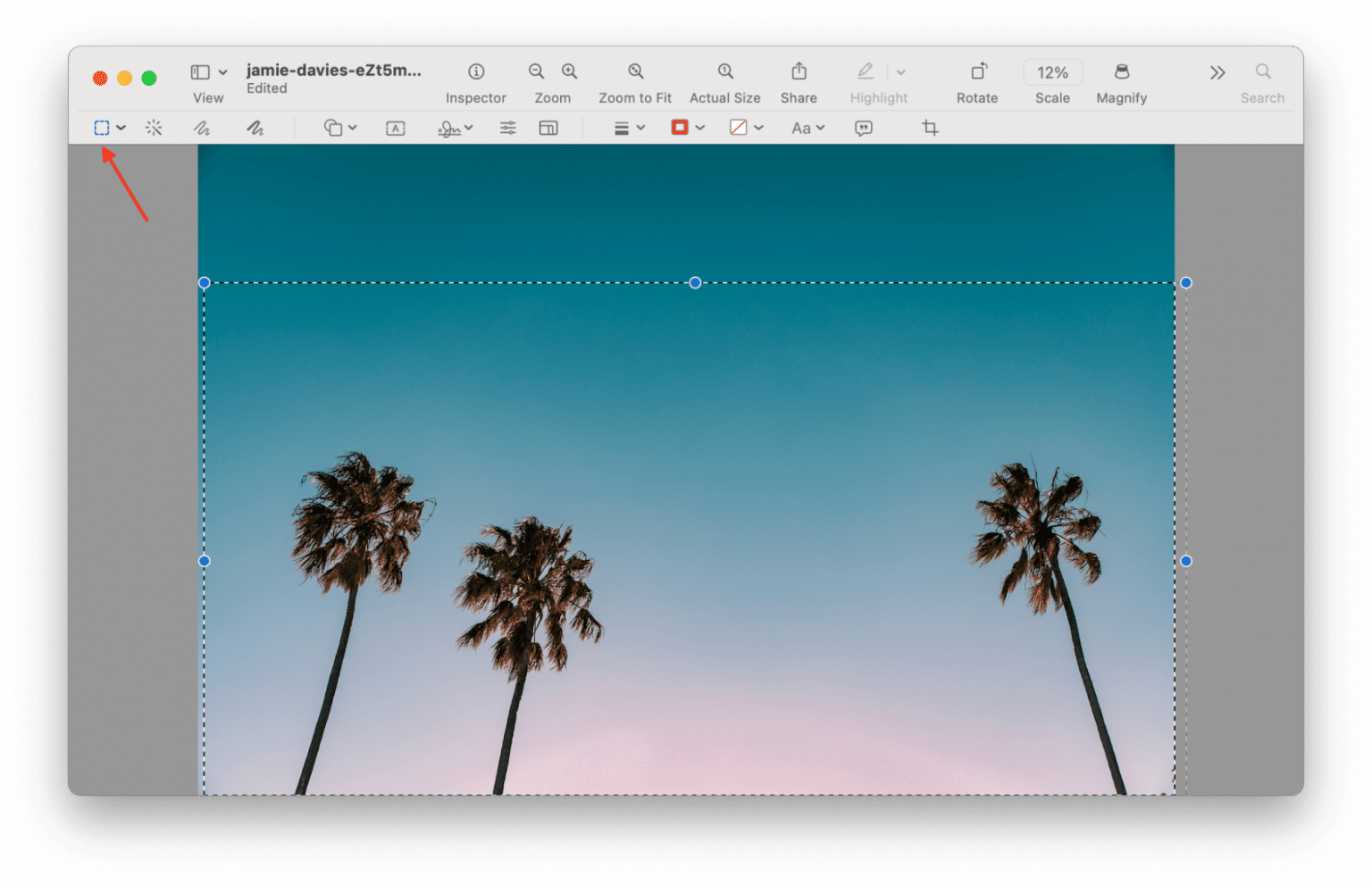Click the Annotate speech bubble tool

862,128
